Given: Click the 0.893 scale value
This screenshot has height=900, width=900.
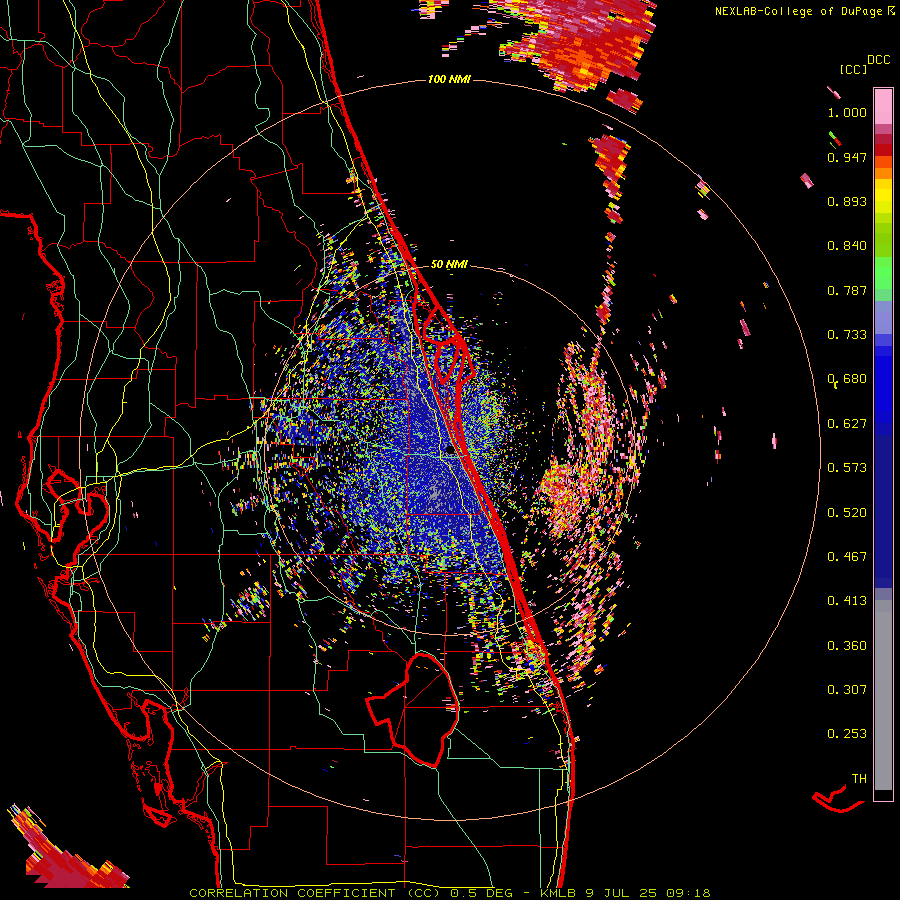Looking at the screenshot, I should click(847, 201).
